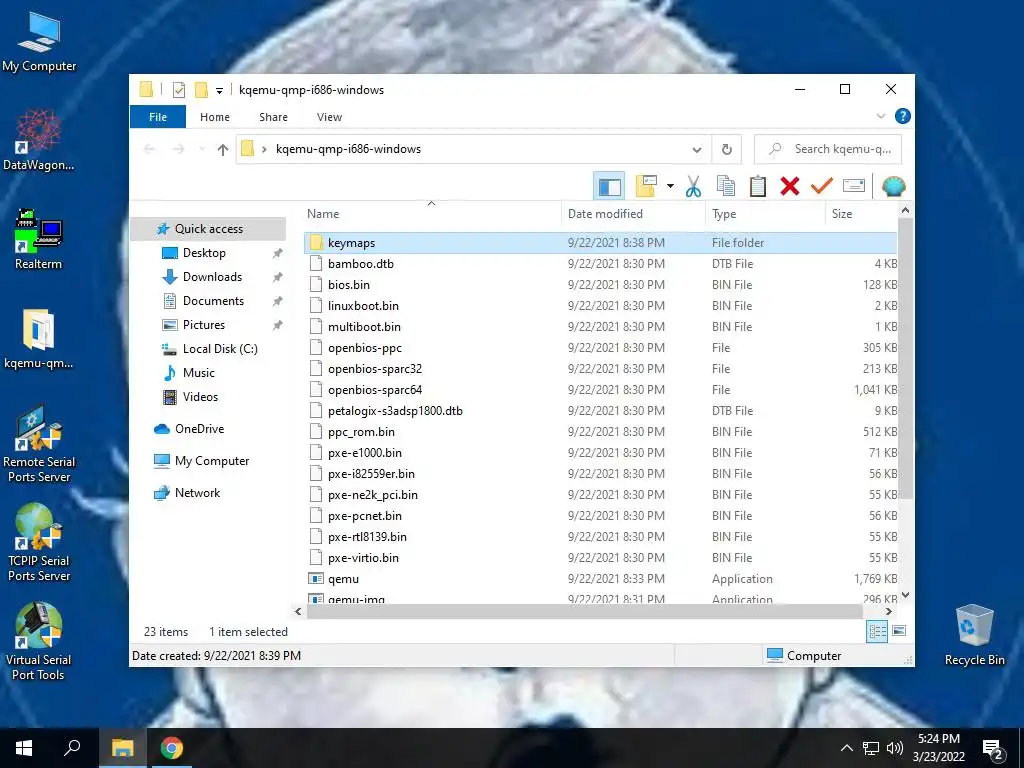This screenshot has width=1024, height=768.
Task: Toggle the navigation pane toolbar button
Action: (609, 187)
